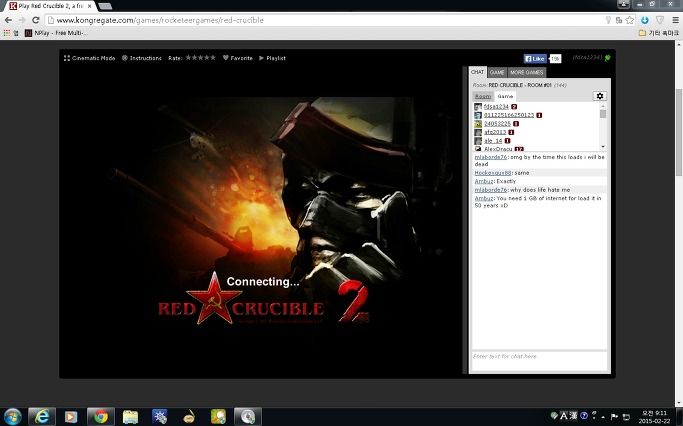Screen dimensions: 683x426
Task: Click the page vertical scrollbar thumb
Action: pyautogui.click(x=679, y=132)
